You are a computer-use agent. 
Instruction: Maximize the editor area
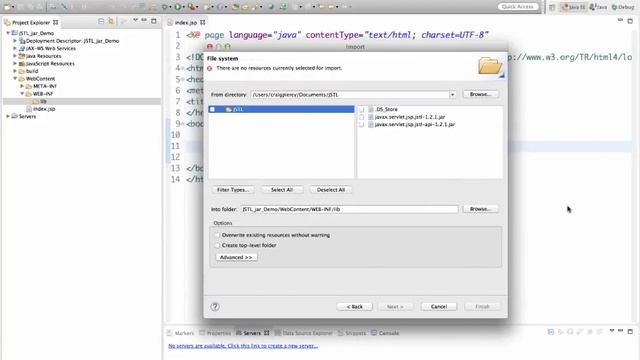630,20
